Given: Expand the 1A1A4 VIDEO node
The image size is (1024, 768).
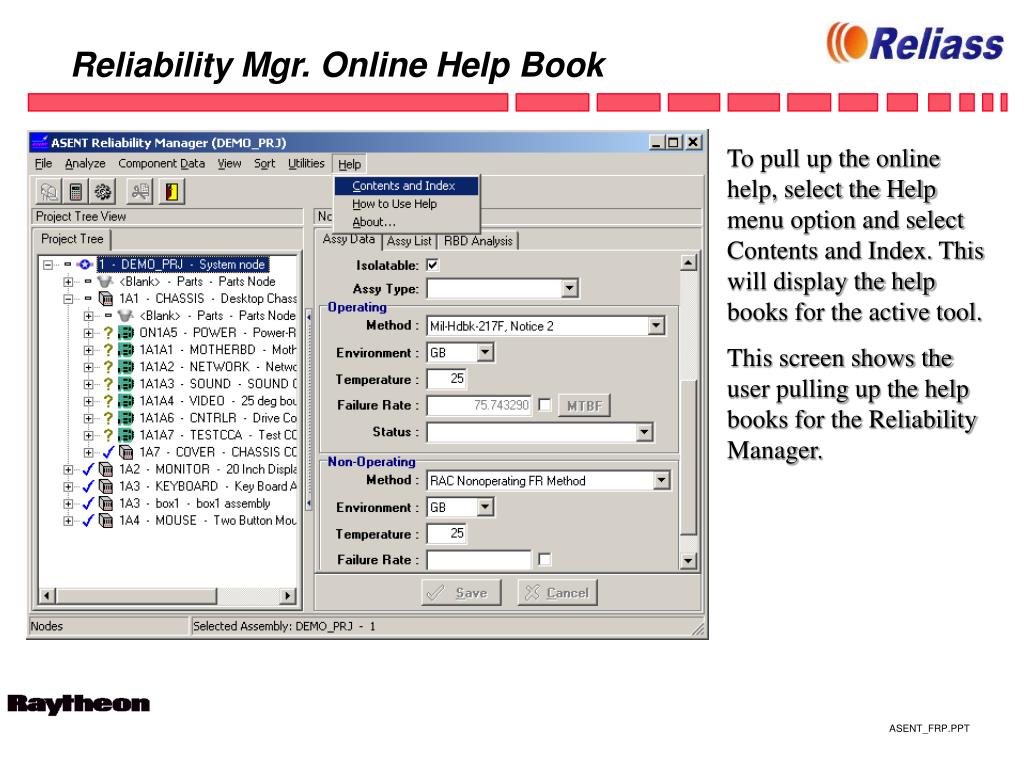Looking at the screenshot, I should point(88,401).
